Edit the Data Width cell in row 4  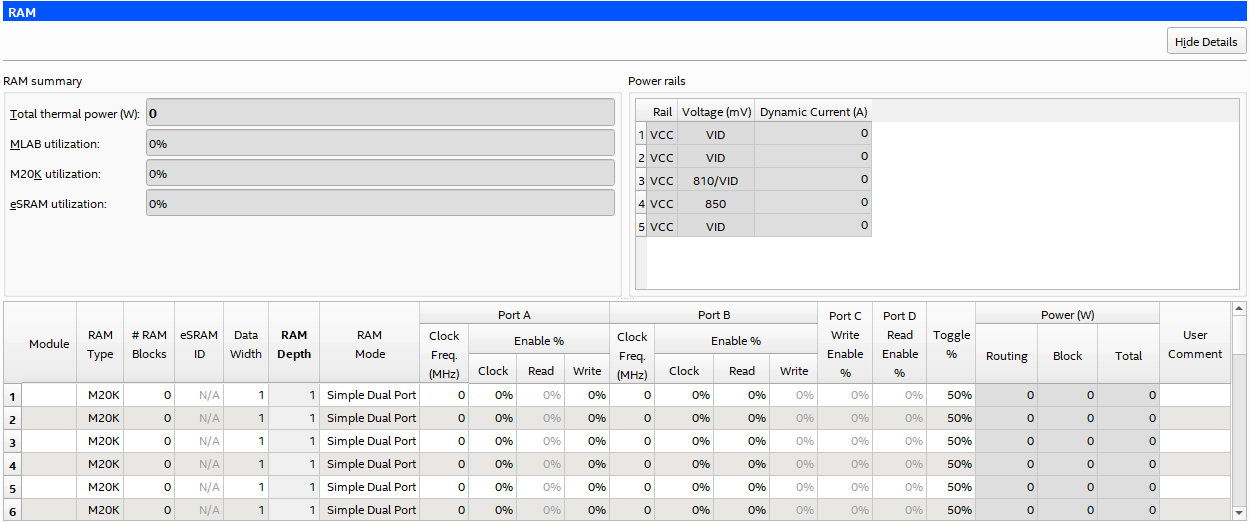click(x=246, y=464)
